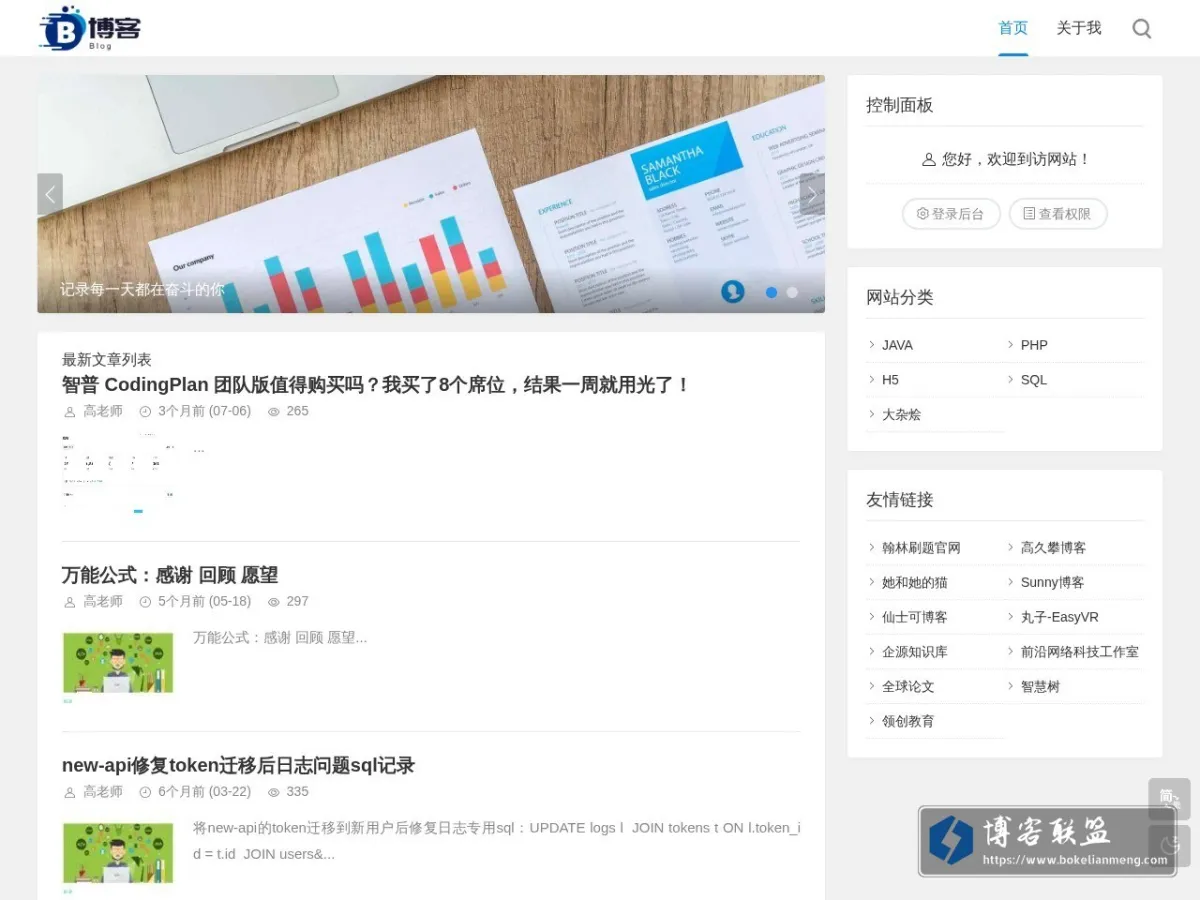Toggle the night mode floating button
This screenshot has width=1200, height=900.
[x=1169, y=846]
